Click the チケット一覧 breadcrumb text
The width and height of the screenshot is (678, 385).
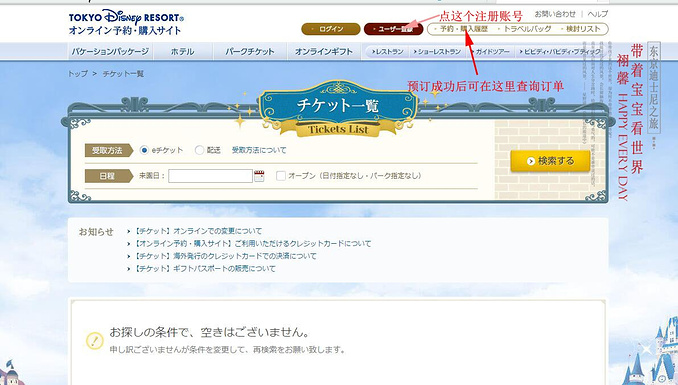(x=123, y=74)
